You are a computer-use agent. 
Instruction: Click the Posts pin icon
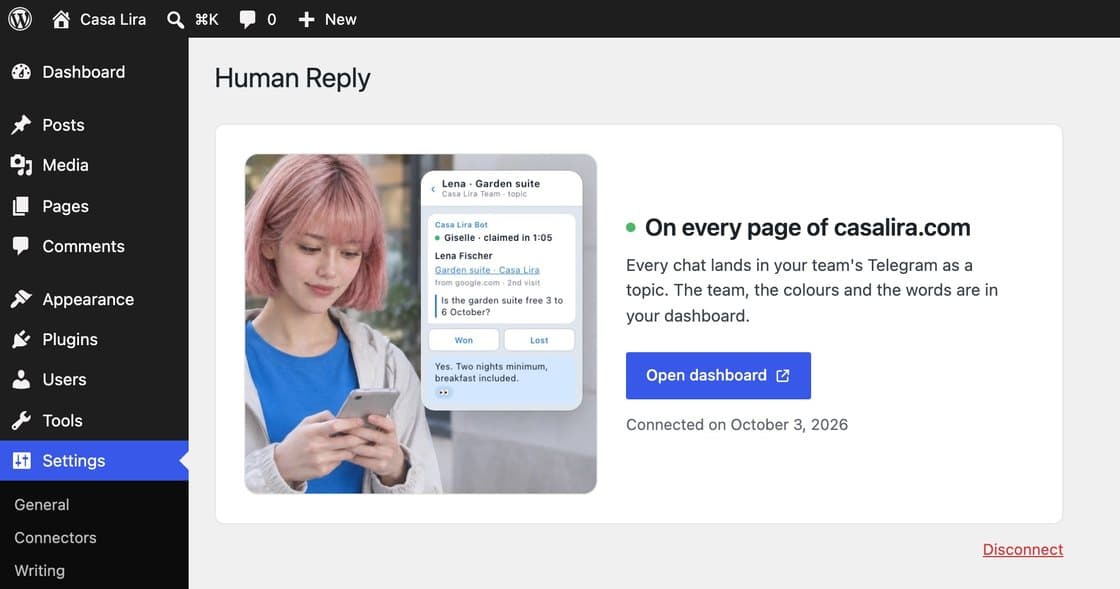tap(21, 125)
